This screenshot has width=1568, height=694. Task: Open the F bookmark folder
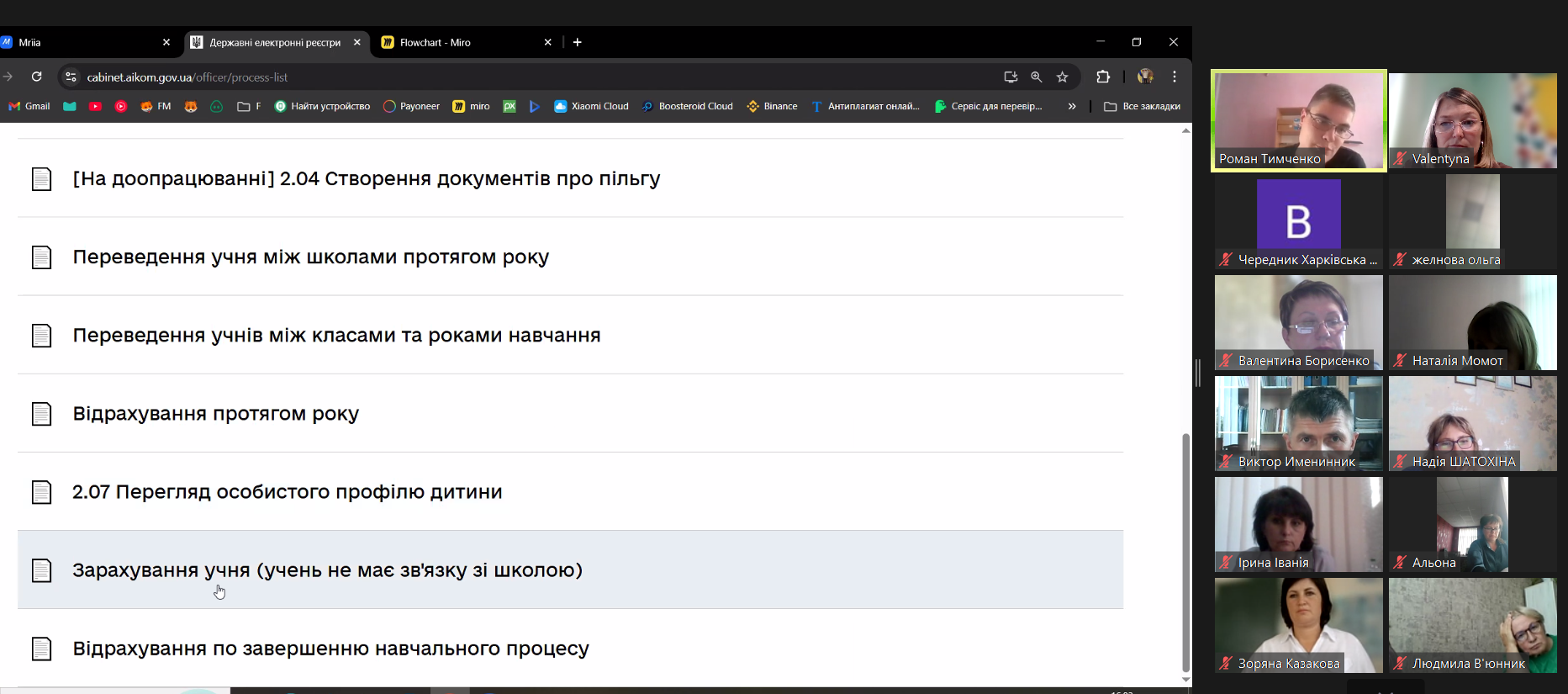pyautogui.click(x=249, y=106)
